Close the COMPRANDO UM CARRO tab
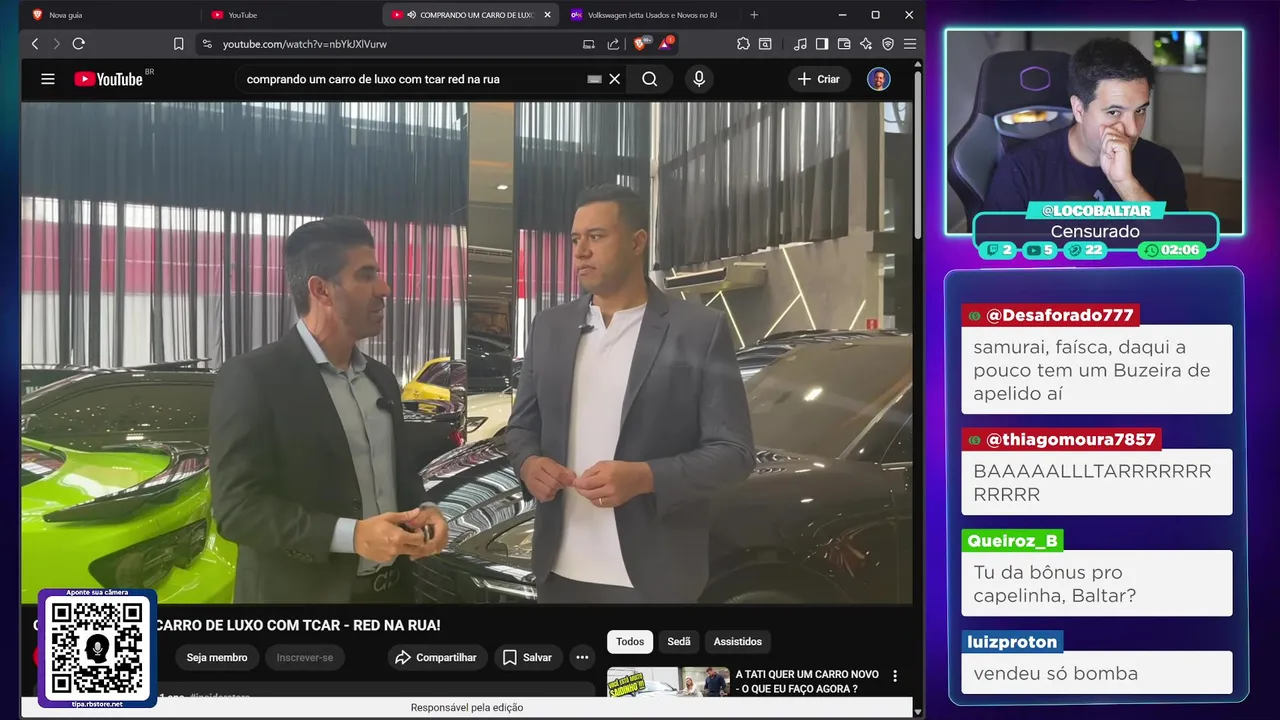Image resolution: width=1280 pixels, height=720 pixels. point(546,15)
